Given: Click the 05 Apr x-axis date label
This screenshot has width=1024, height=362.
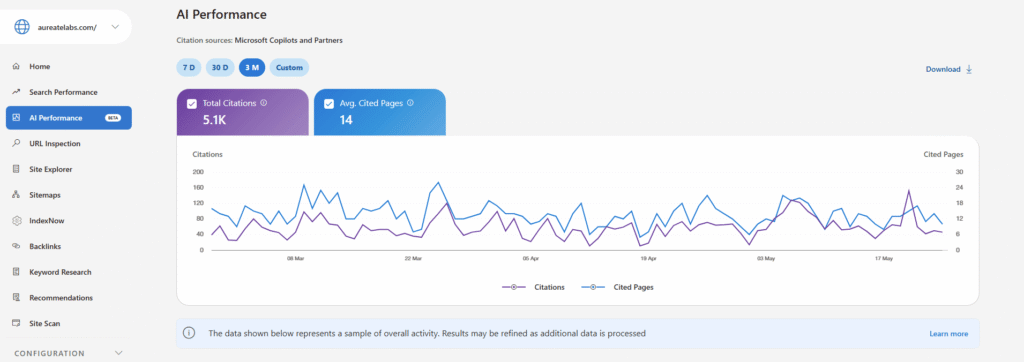Looking at the screenshot, I should pos(531,259).
